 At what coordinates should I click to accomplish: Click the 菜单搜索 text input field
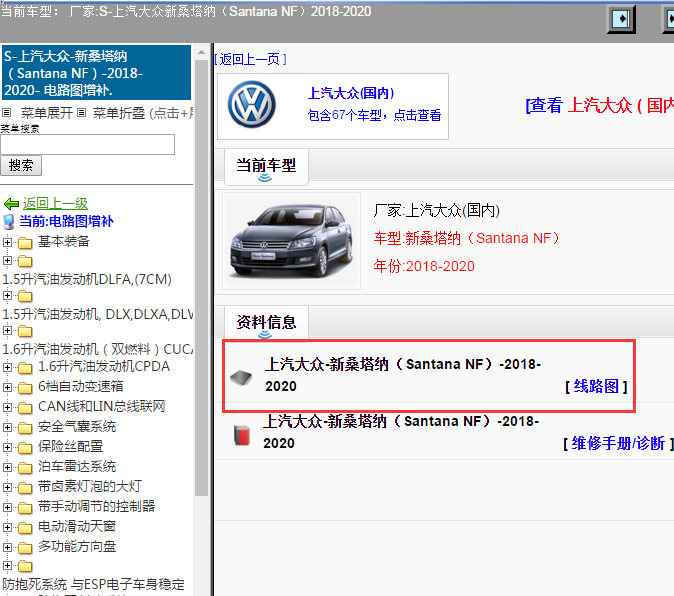click(x=88, y=144)
